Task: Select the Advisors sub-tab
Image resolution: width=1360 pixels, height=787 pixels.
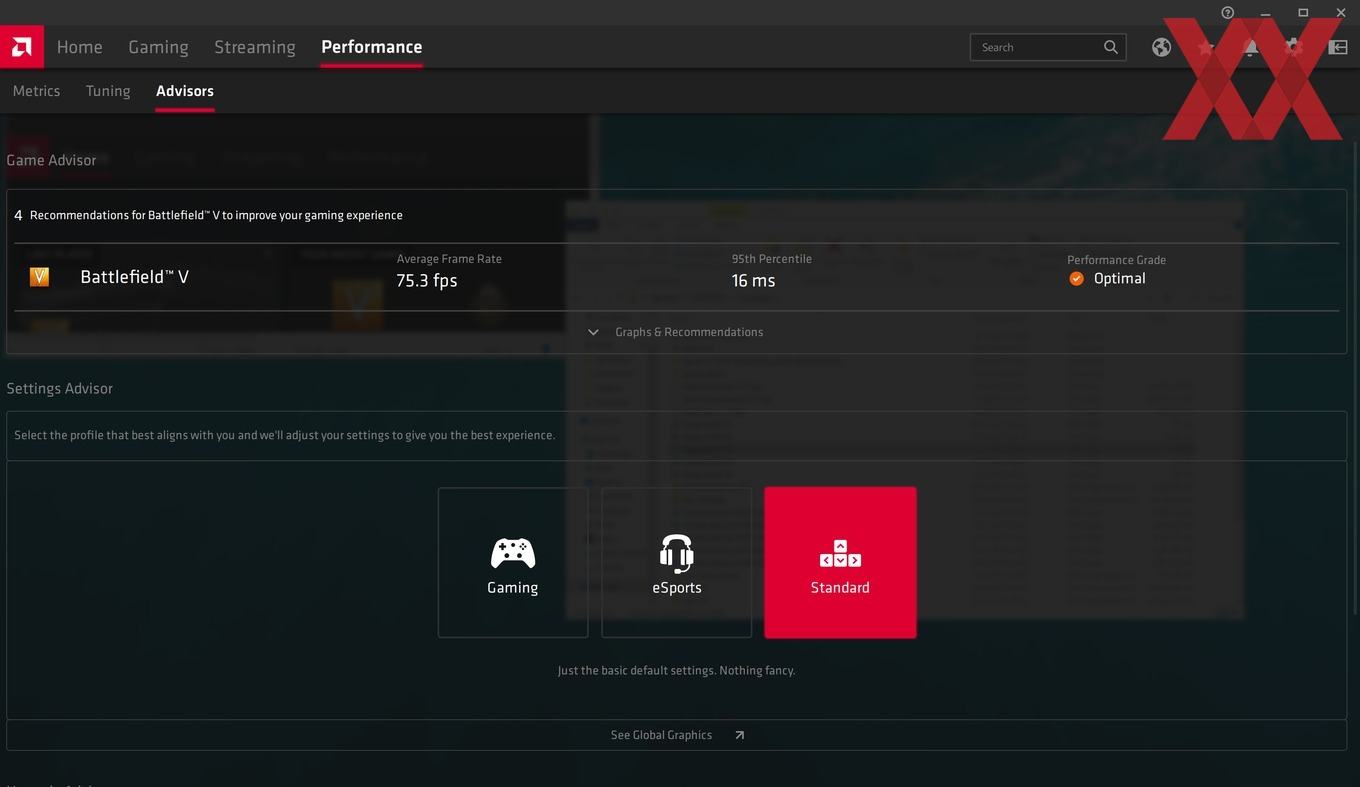Action: [185, 91]
